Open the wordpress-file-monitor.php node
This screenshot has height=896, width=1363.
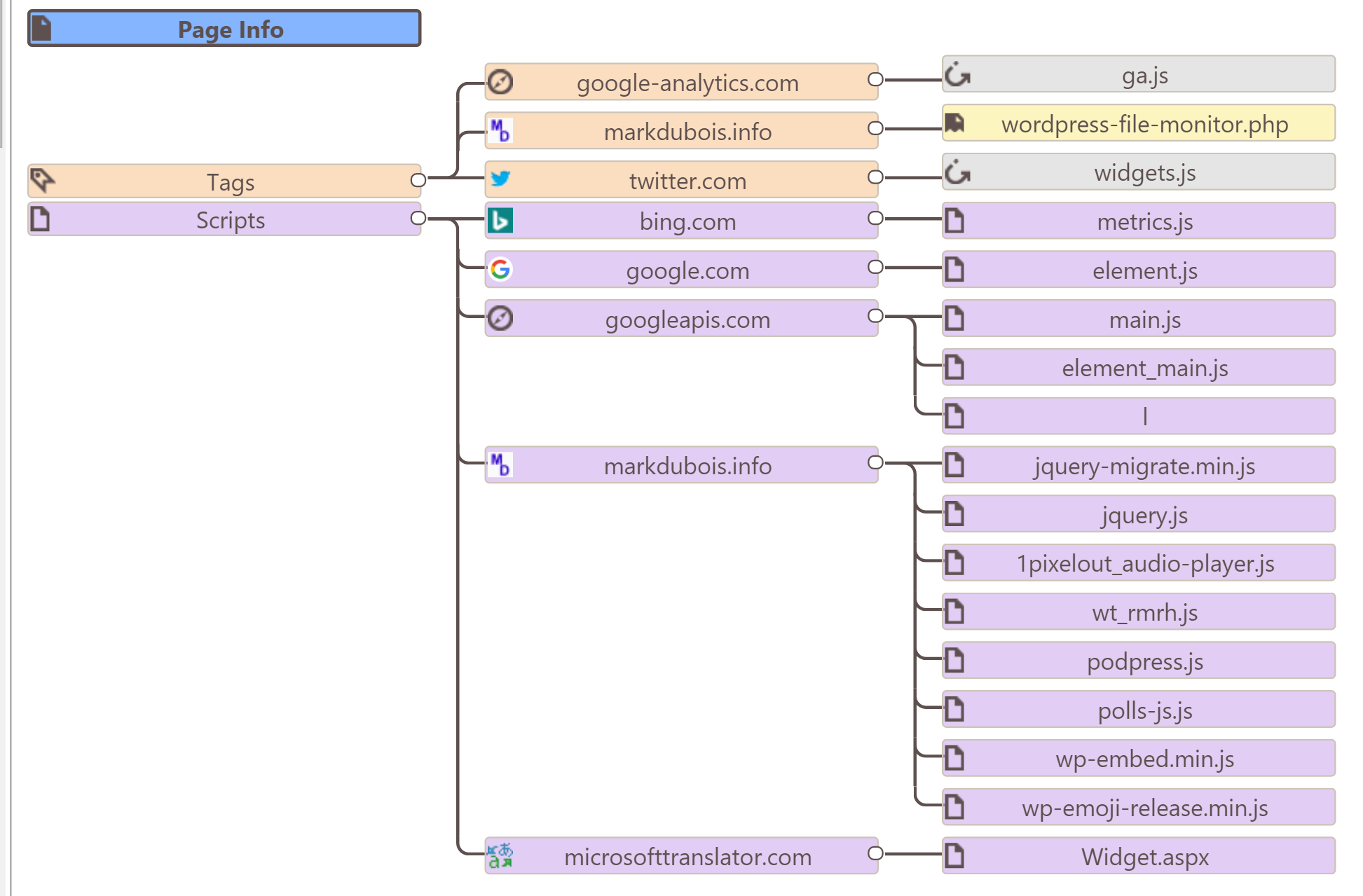point(1139,123)
